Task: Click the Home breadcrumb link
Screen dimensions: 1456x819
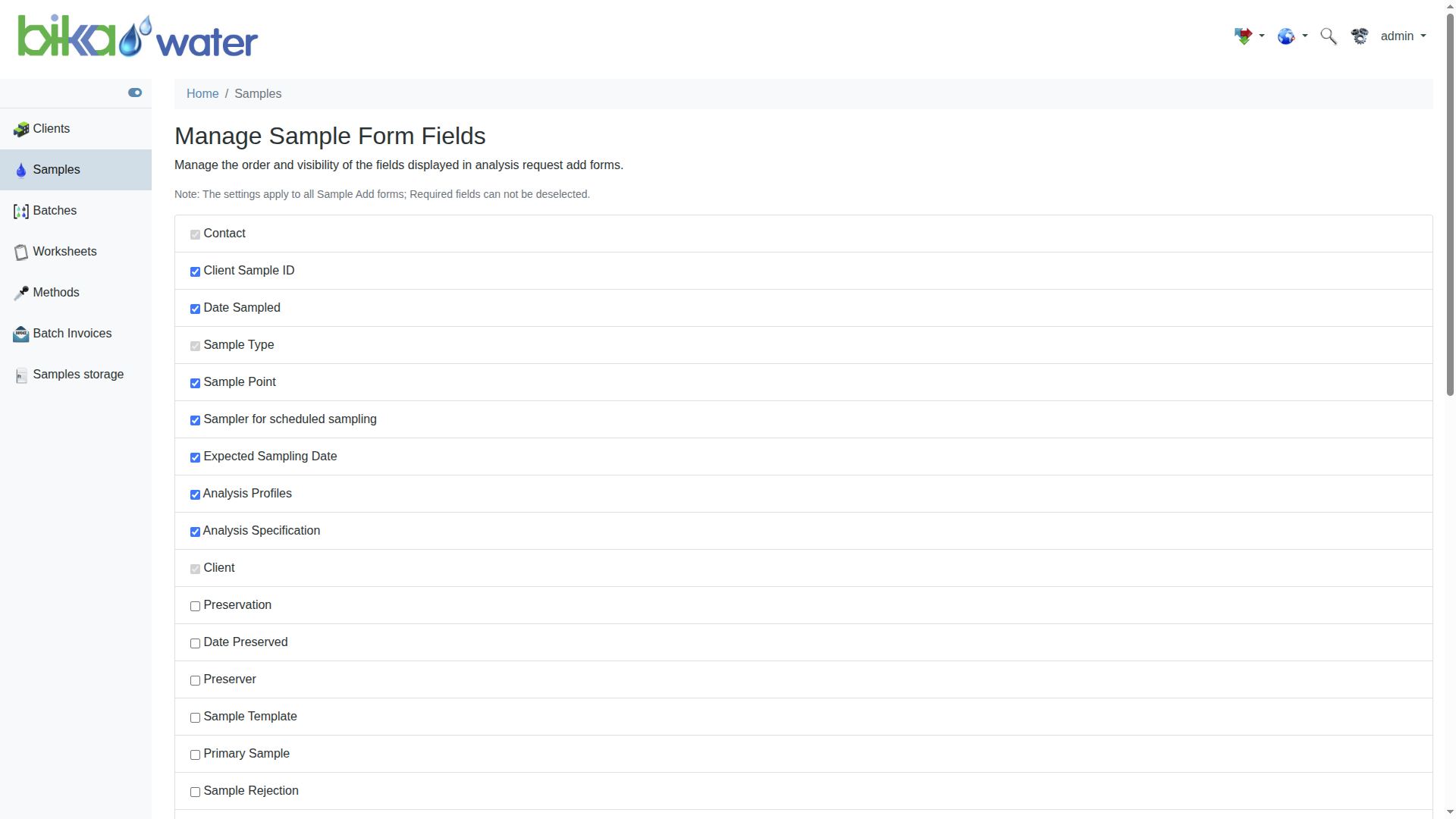Action: (202, 94)
